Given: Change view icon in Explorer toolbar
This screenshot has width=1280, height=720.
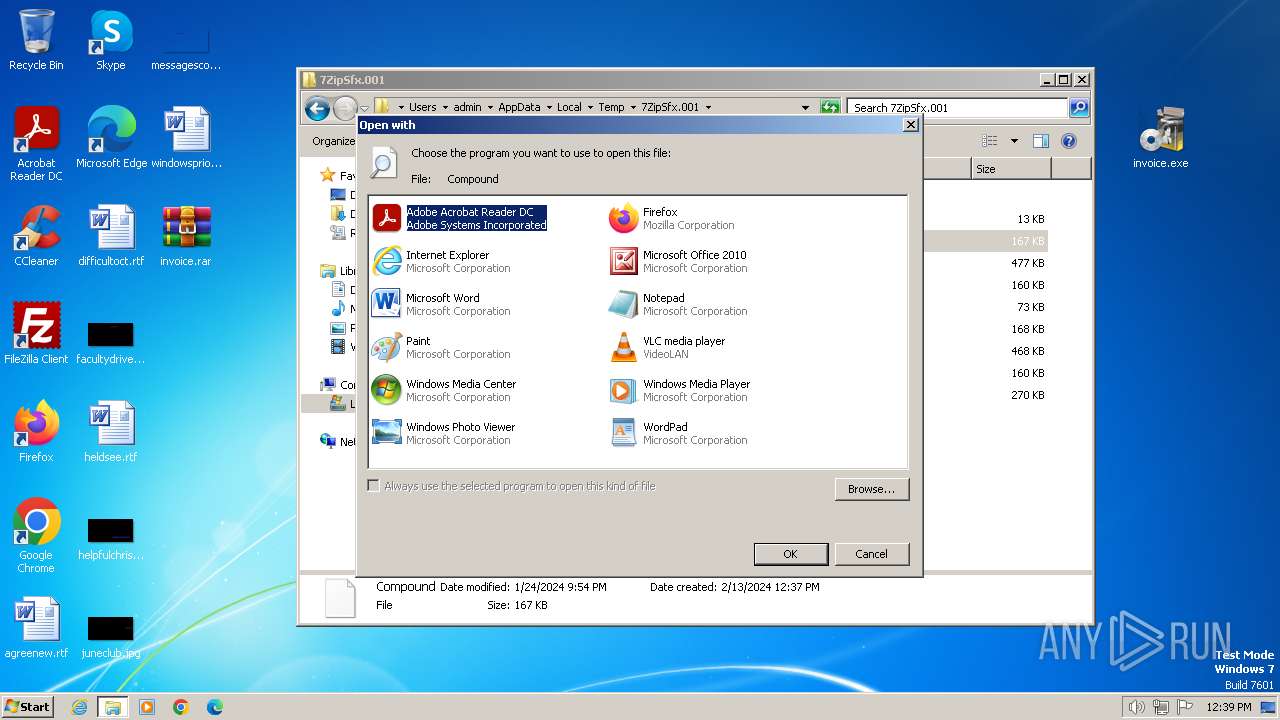Looking at the screenshot, I should [990, 141].
